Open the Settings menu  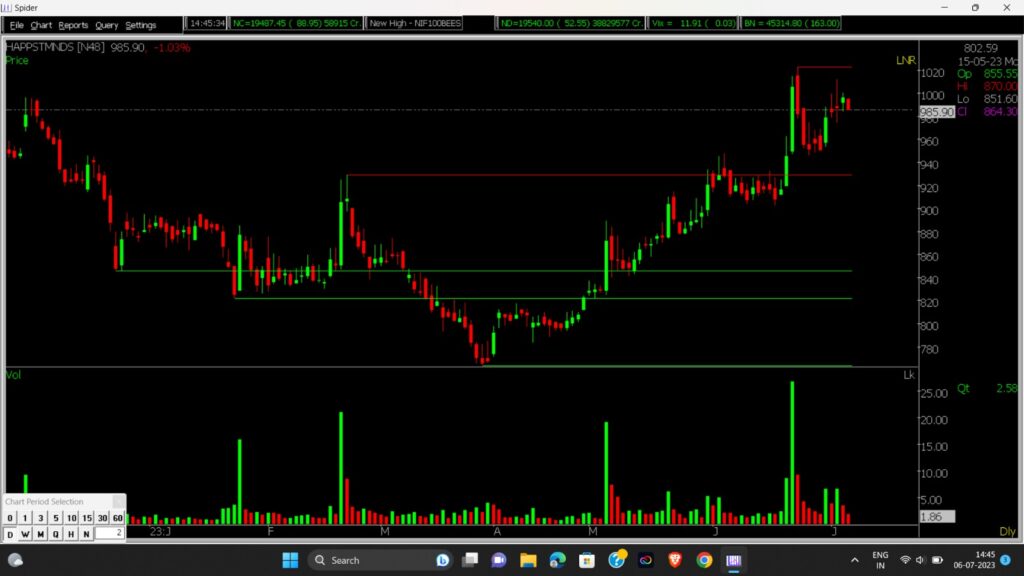click(140, 25)
